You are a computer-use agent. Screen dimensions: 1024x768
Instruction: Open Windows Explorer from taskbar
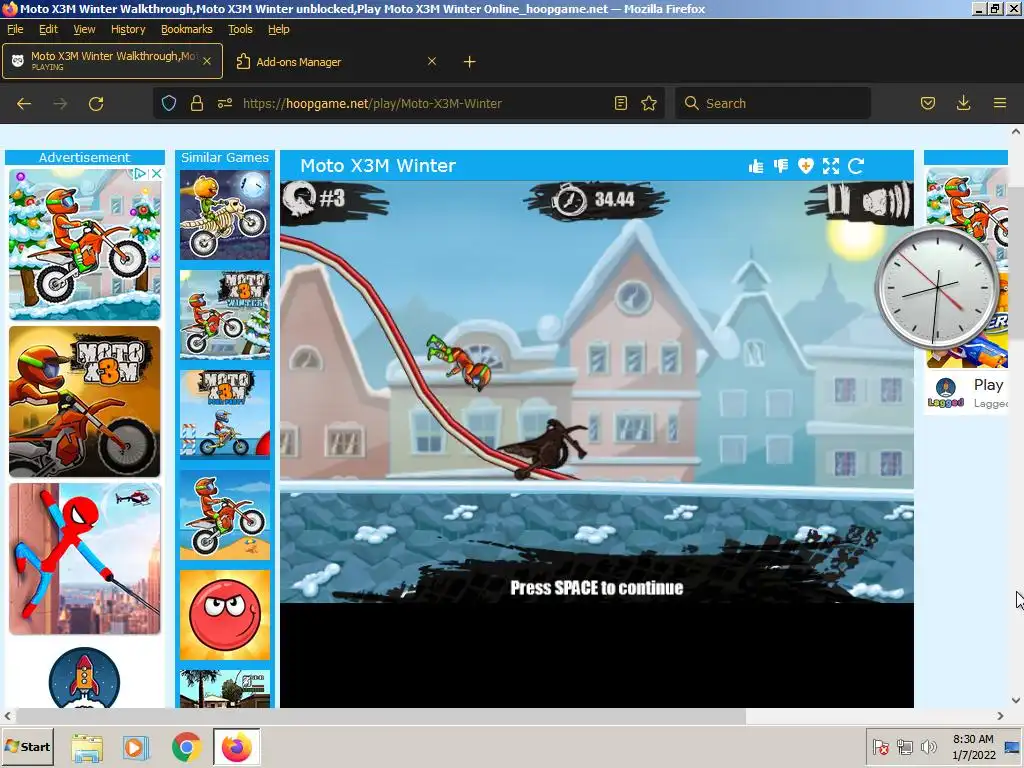(86, 747)
